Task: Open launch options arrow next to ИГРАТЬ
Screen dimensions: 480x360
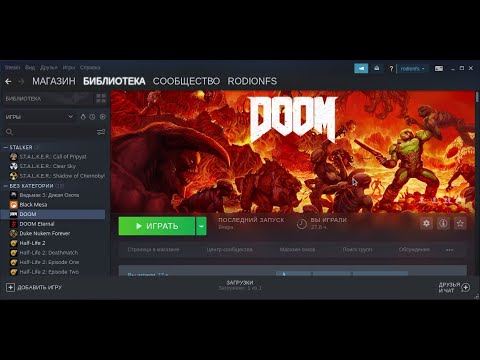Action: pos(201,226)
